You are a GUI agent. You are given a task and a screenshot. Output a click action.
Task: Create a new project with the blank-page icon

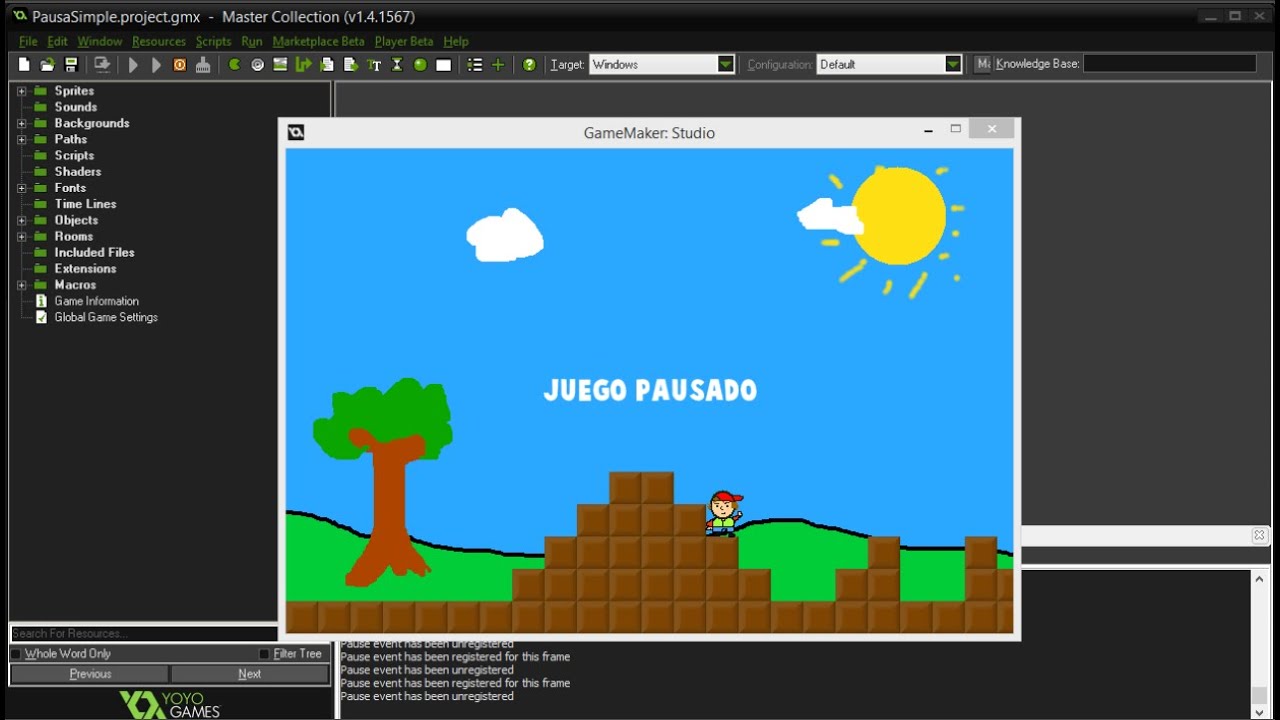click(x=24, y=65)
